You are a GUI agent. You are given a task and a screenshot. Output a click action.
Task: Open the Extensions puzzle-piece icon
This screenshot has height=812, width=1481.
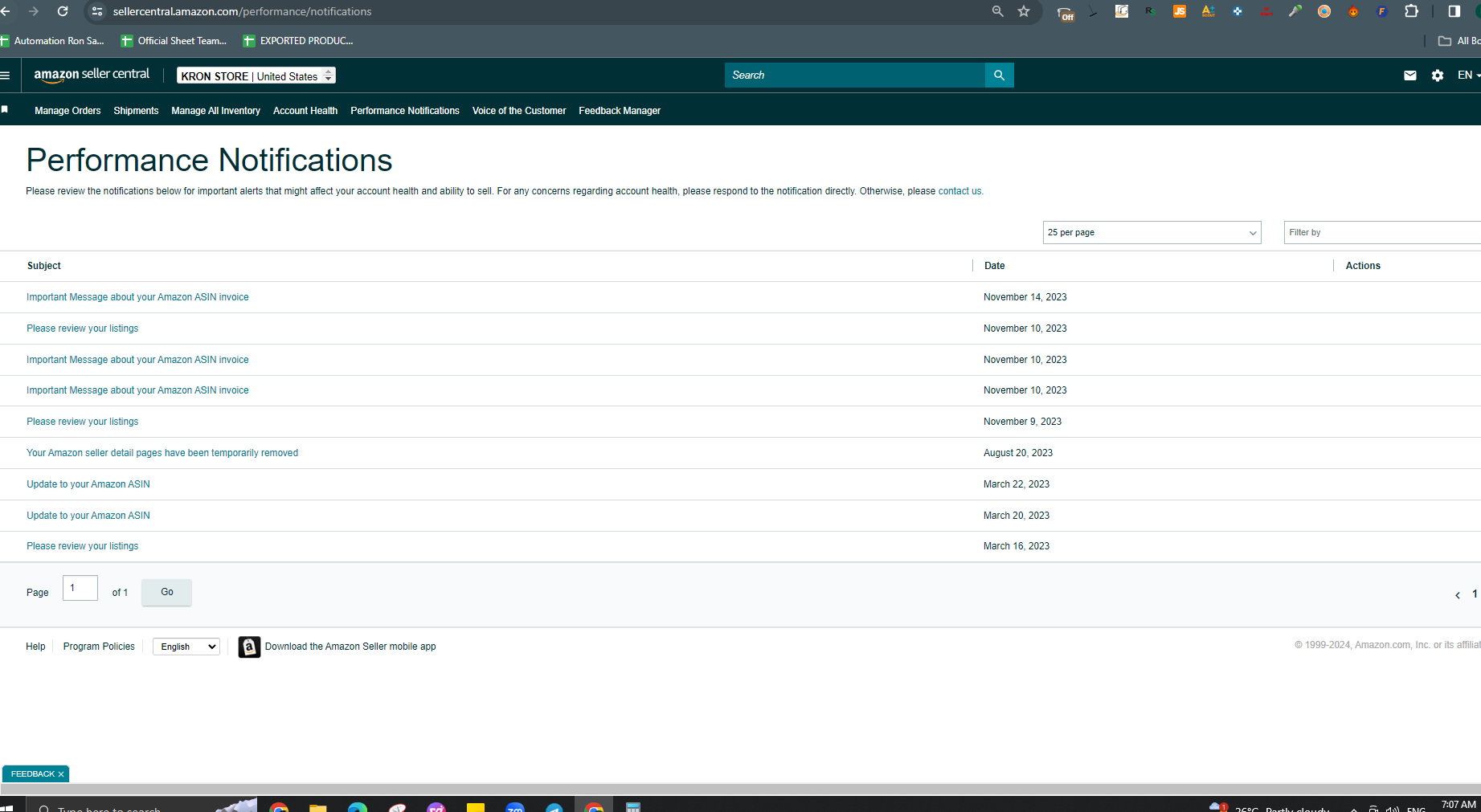pyautogui.click(x=1411, y=11)
